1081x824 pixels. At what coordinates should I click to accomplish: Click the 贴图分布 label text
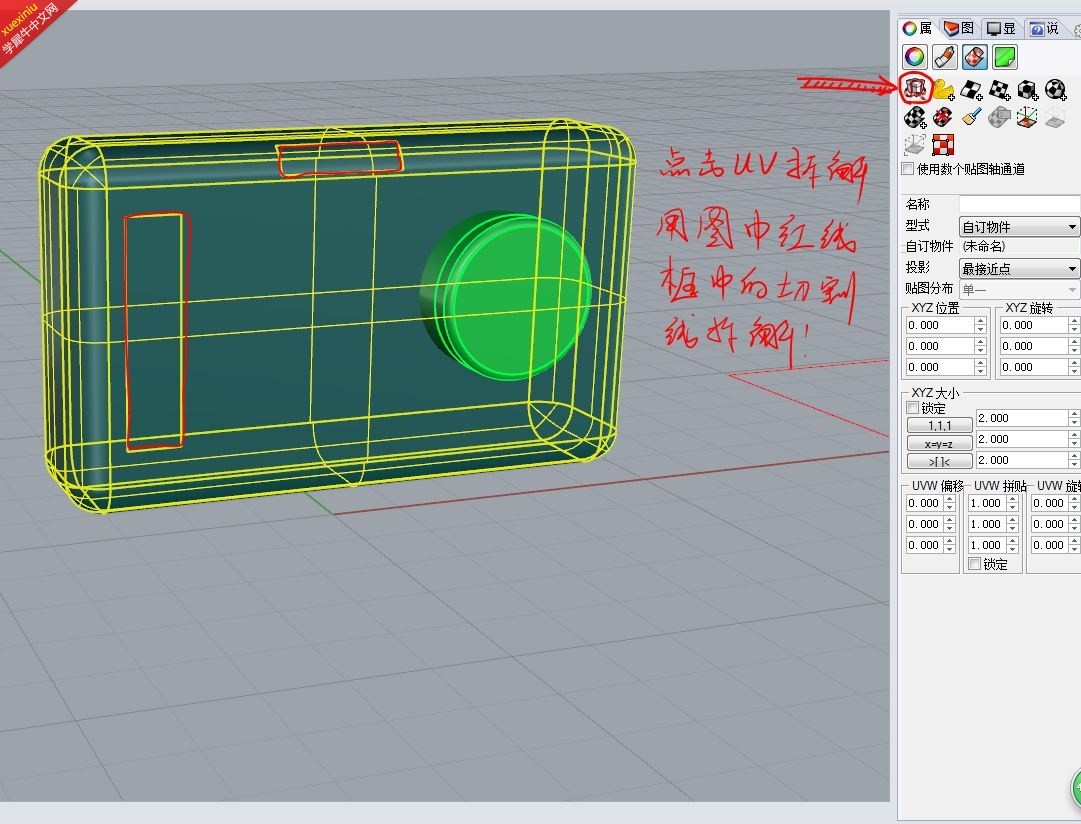929,288
